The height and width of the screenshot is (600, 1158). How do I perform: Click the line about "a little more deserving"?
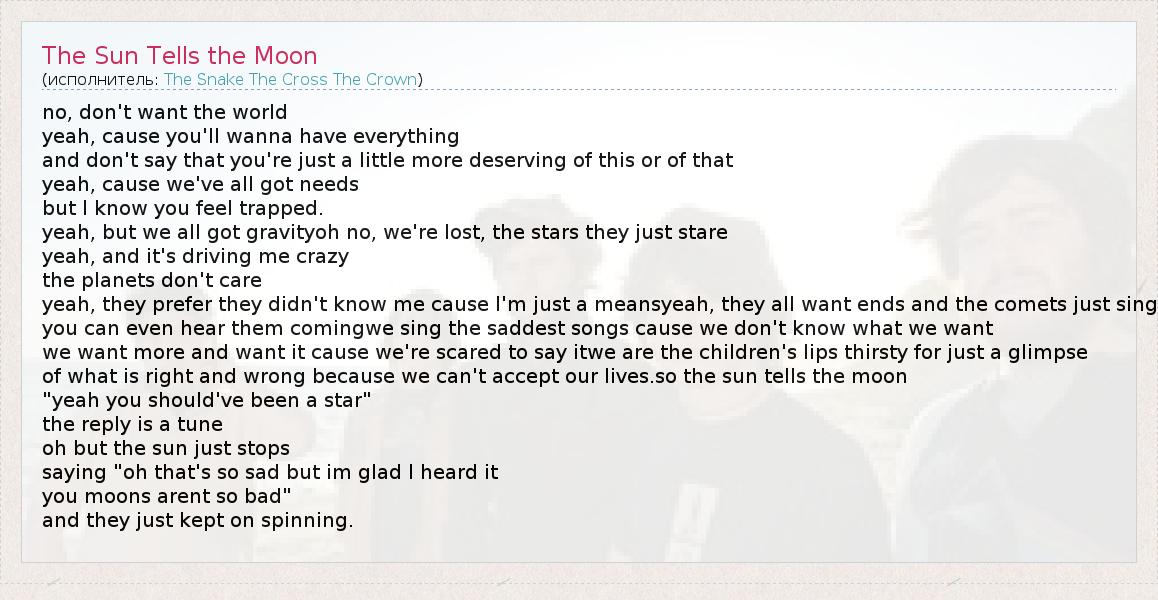coord(388,160)
